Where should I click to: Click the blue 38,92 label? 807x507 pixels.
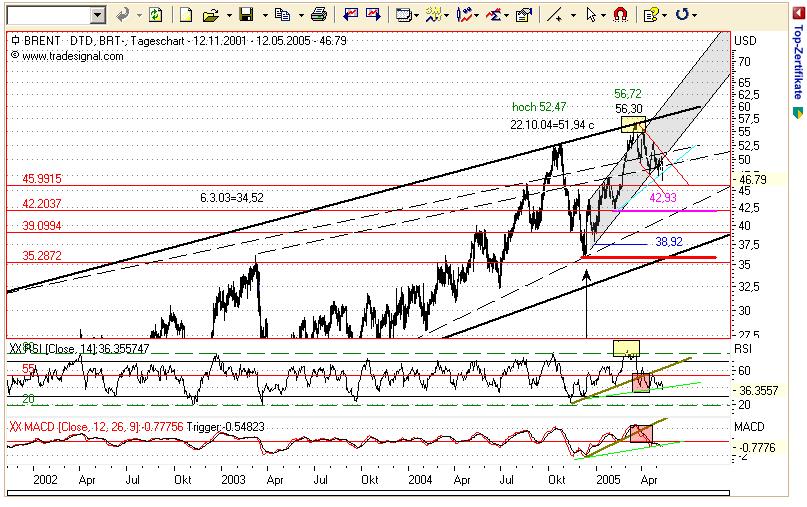coord(669,241)
